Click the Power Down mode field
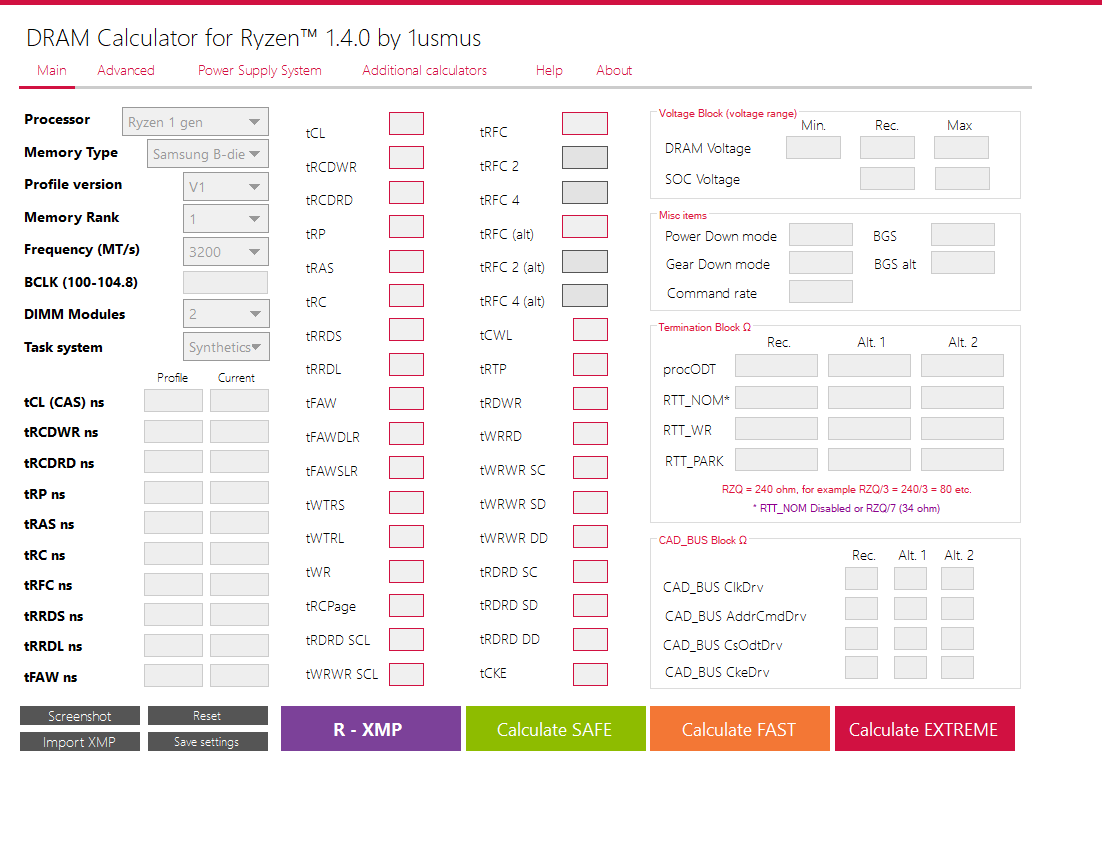 [821, 234]
